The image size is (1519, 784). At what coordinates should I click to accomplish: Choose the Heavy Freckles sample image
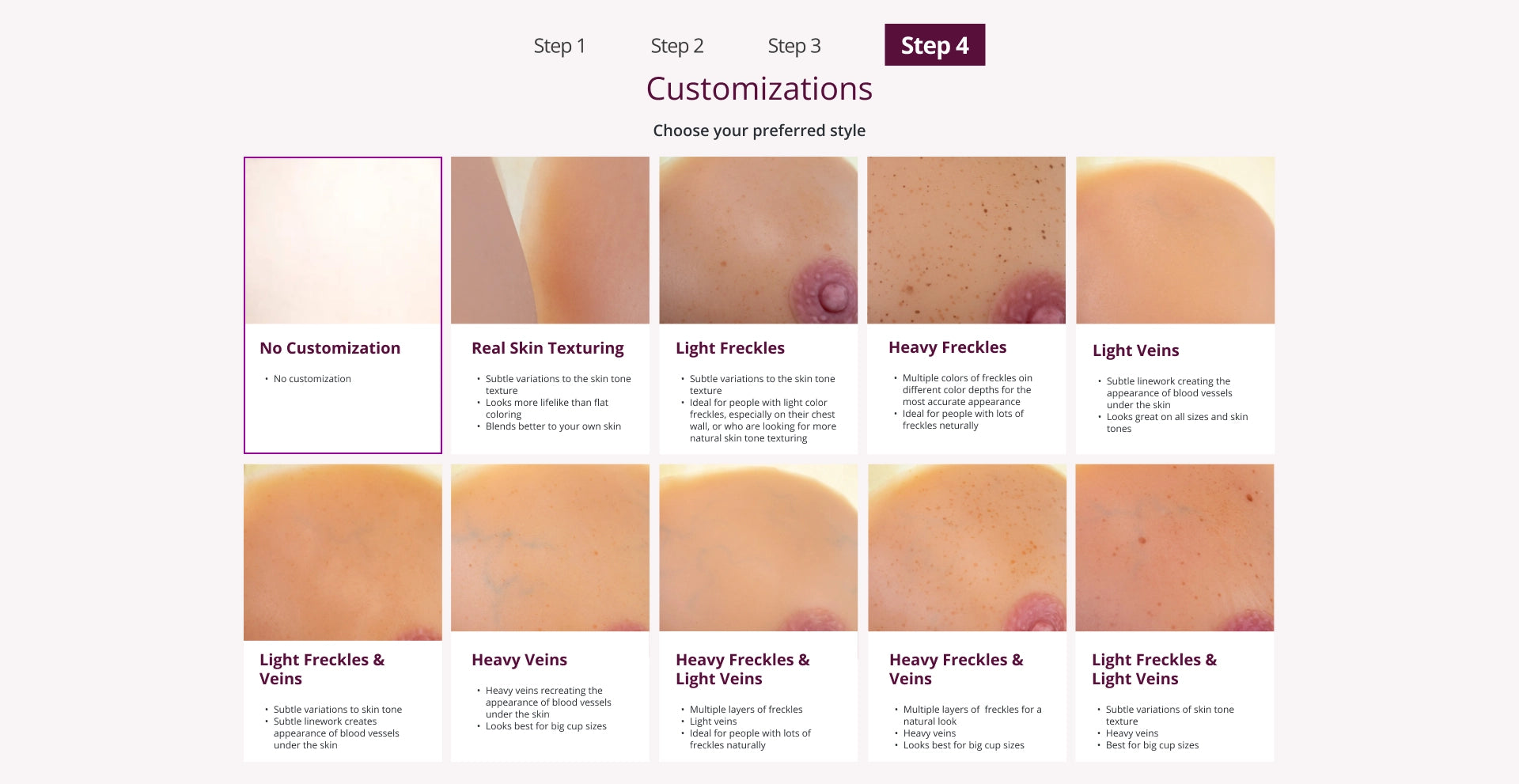tap(966, 240)
